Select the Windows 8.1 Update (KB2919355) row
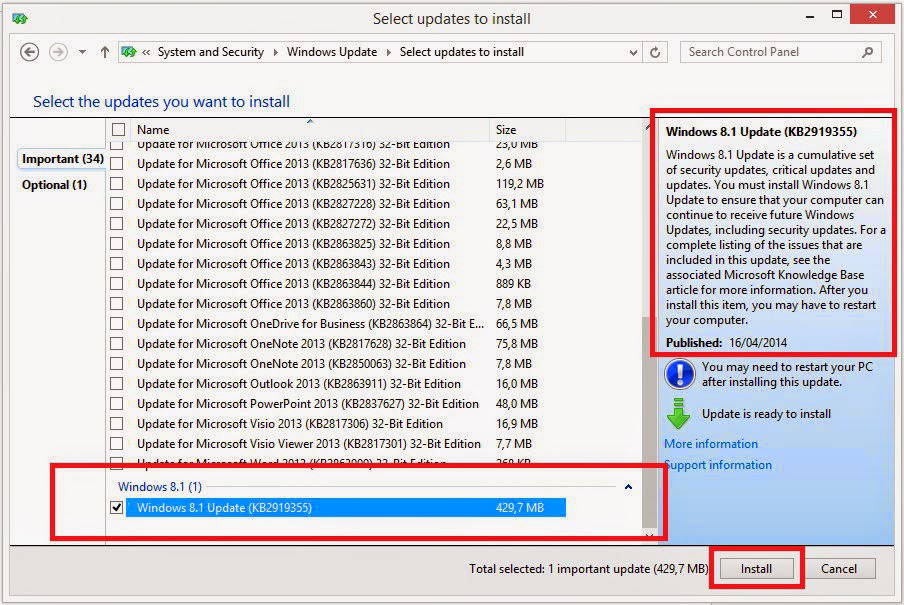This screenshot has width=904, height=605. point(345,508)
